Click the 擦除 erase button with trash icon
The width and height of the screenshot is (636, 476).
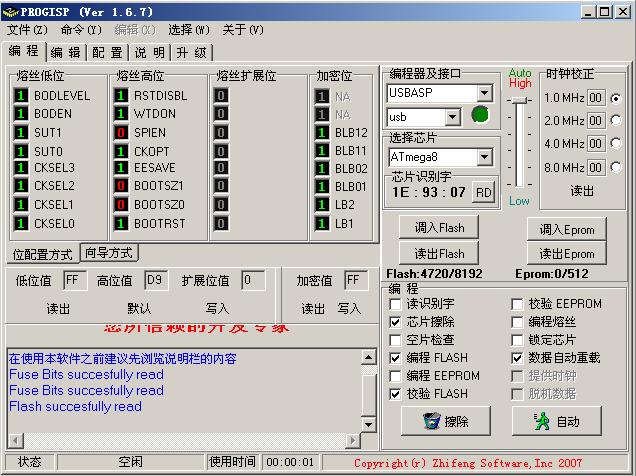(x=445, y=421)
